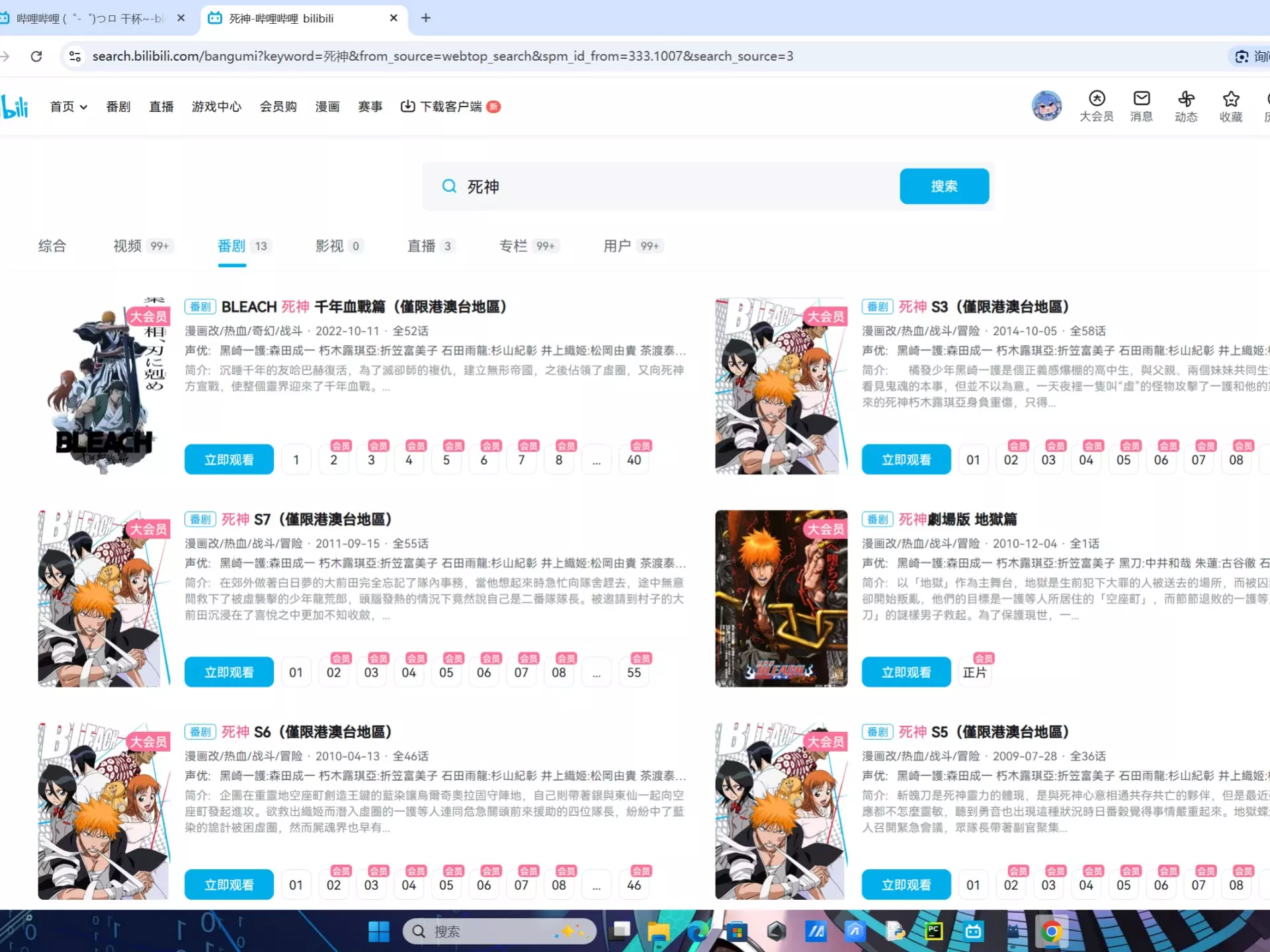Open Chrome from the Windows taskbar

[x=1051, y=932]
